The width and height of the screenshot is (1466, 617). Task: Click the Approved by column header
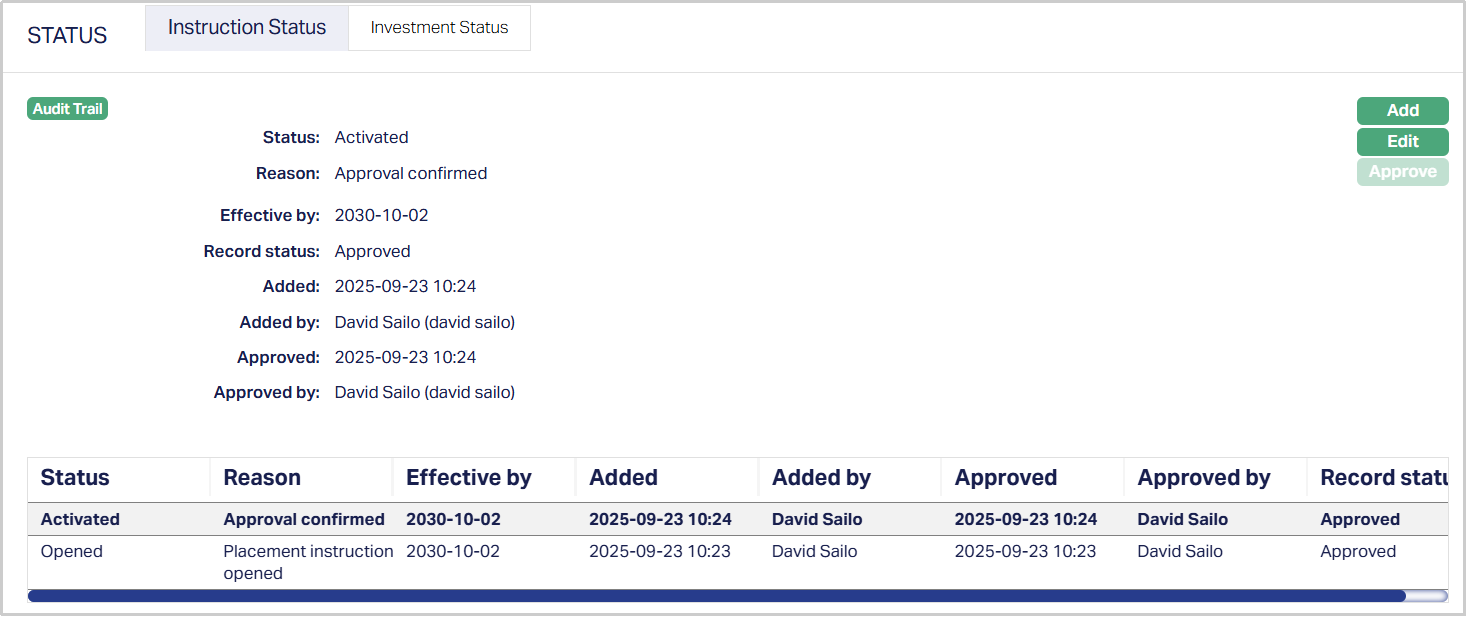pyautogui.click(x=1203, y=478)
